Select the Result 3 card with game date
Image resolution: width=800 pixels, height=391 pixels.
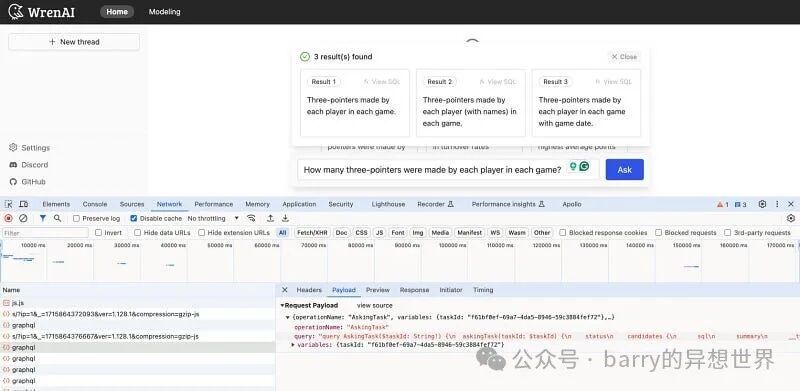(x=586, y=103)
